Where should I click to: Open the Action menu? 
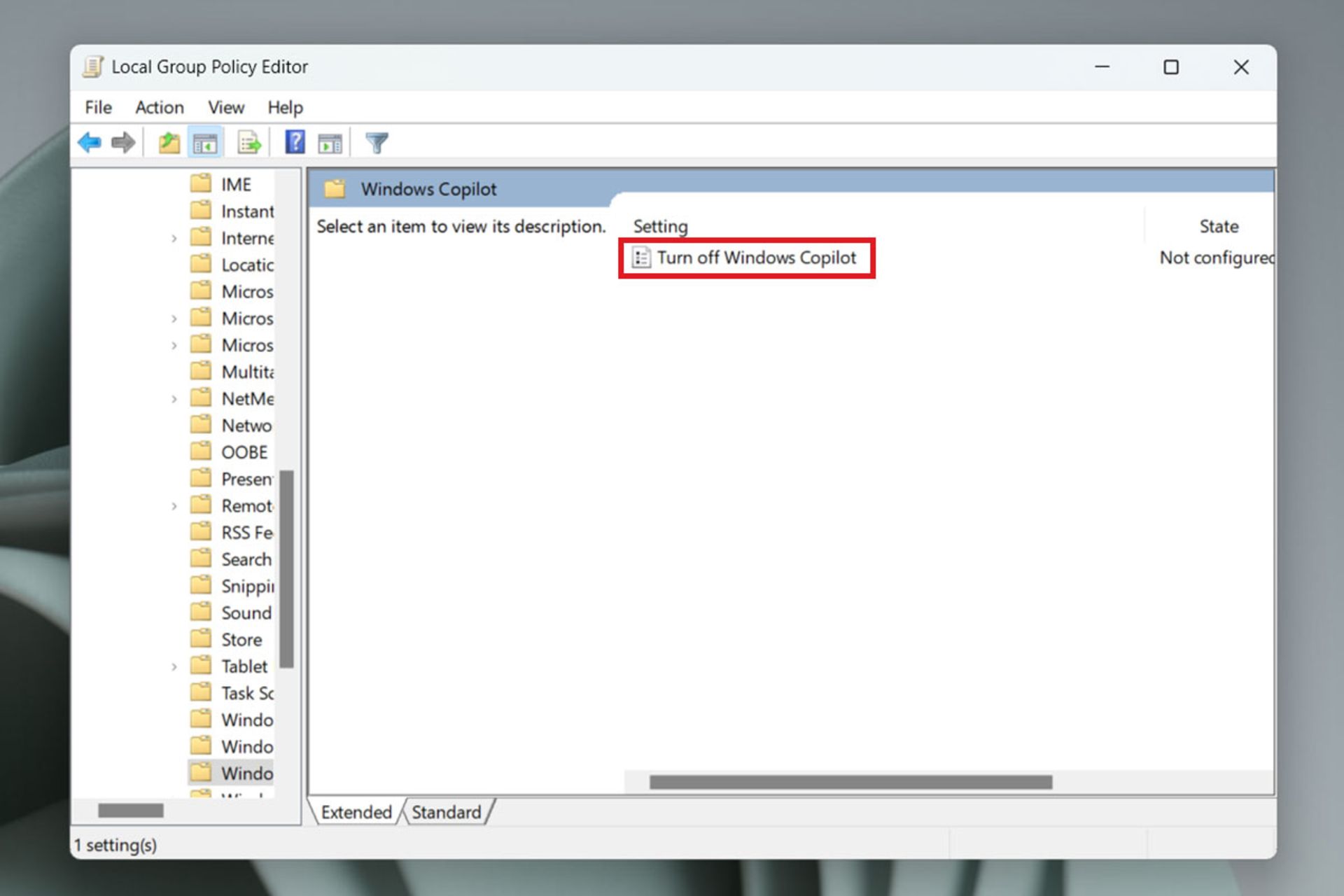160,107
